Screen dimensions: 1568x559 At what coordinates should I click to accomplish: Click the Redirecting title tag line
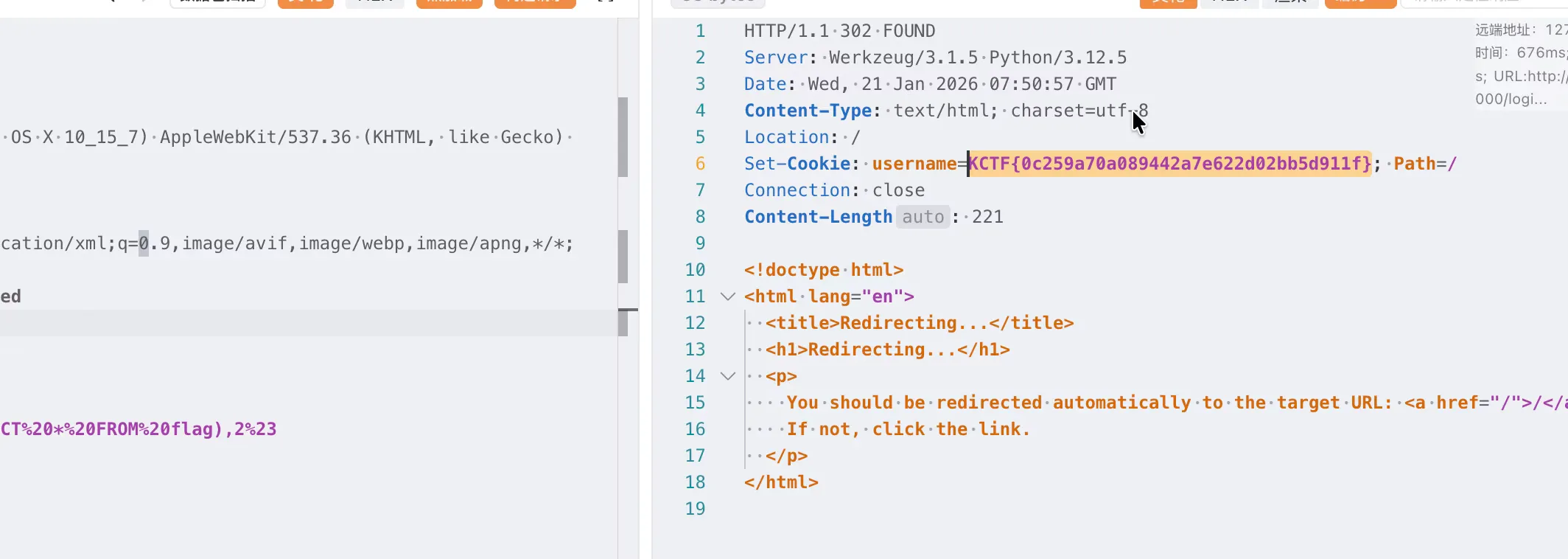coord(920,323)
